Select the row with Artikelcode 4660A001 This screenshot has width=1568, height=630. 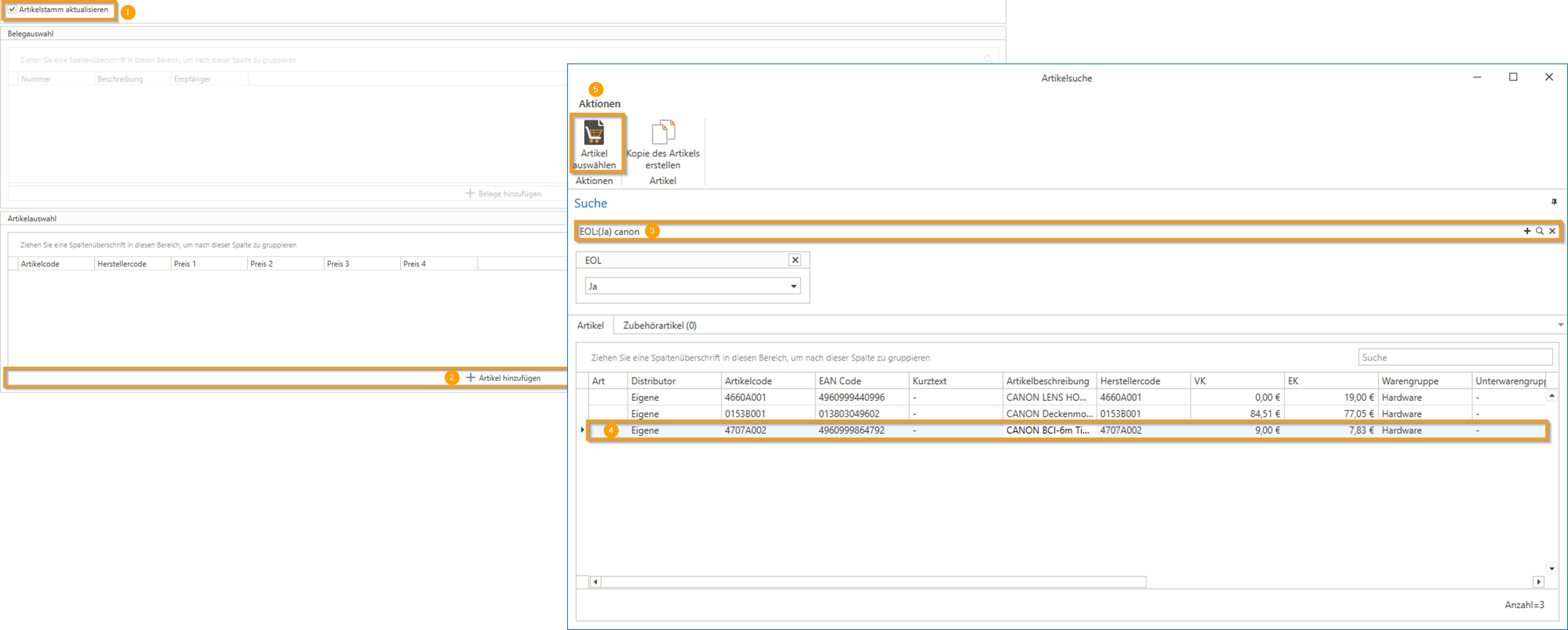point(745,397)
